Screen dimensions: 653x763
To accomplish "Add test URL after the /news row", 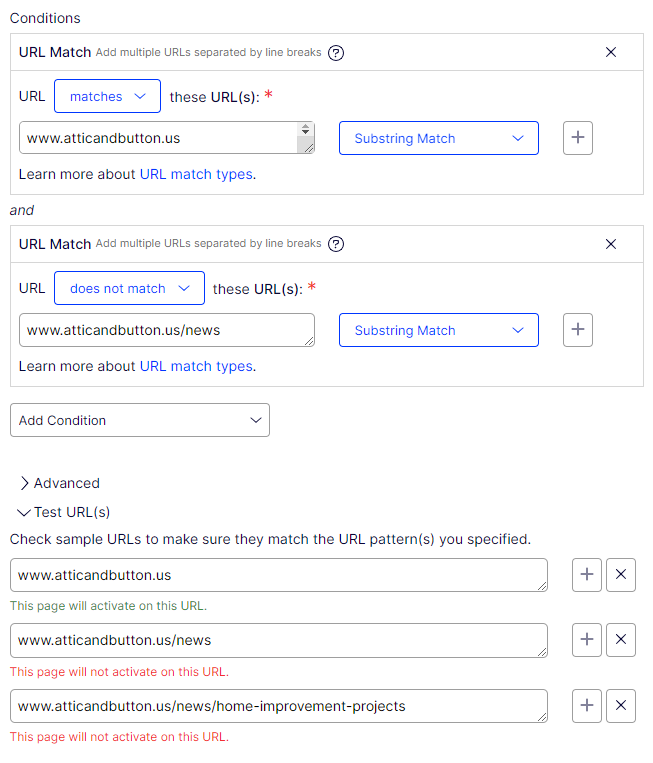I will (x=587, y=640).
